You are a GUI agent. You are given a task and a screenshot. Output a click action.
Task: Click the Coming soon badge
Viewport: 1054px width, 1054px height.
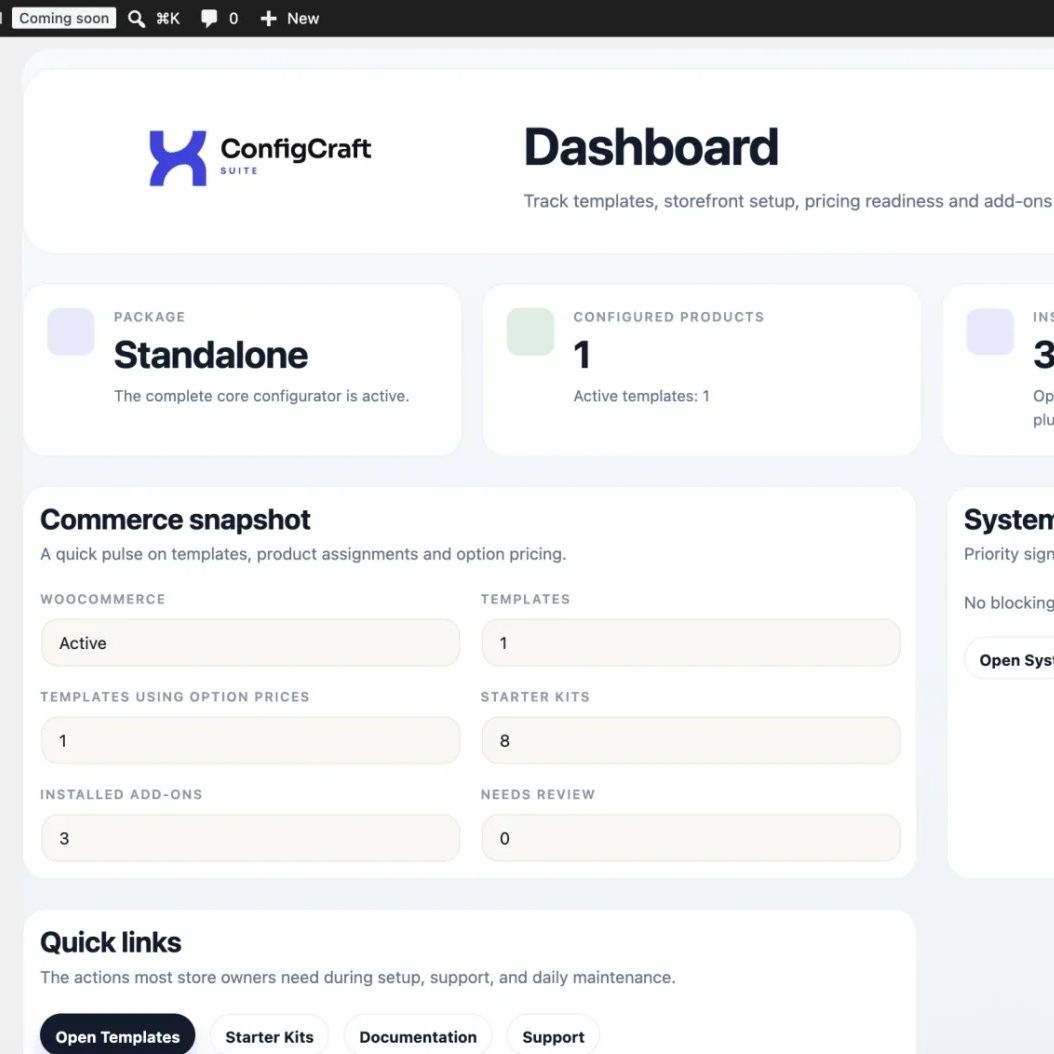(x=64, y=18)
